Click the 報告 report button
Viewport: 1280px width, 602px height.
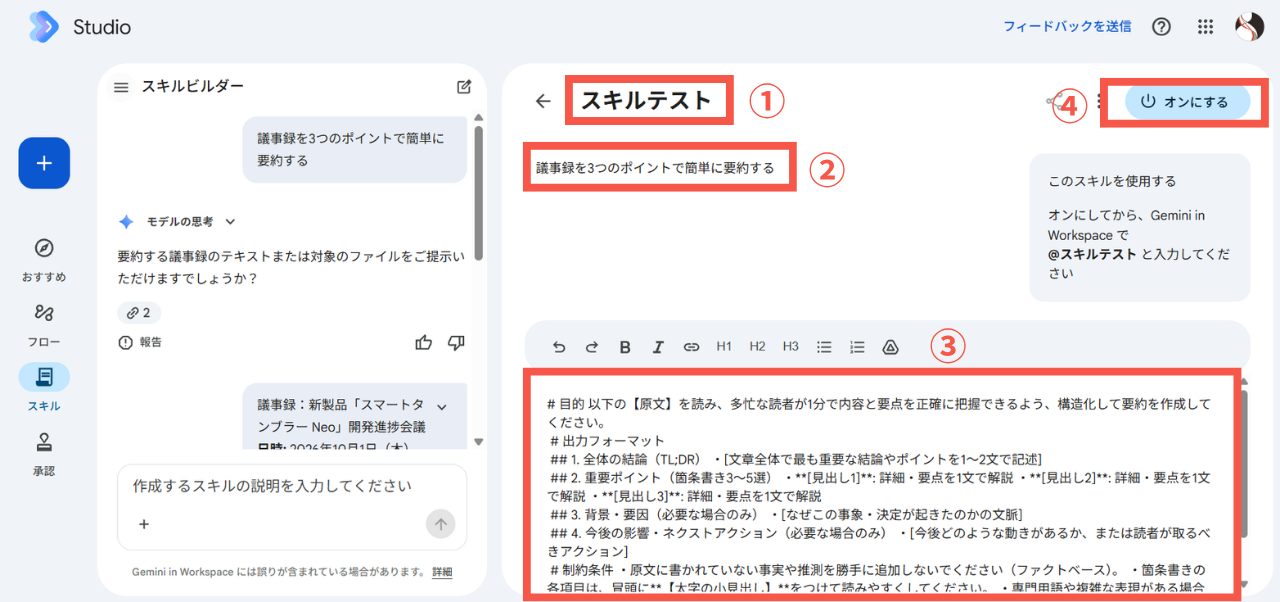click(x=140, y=343)
